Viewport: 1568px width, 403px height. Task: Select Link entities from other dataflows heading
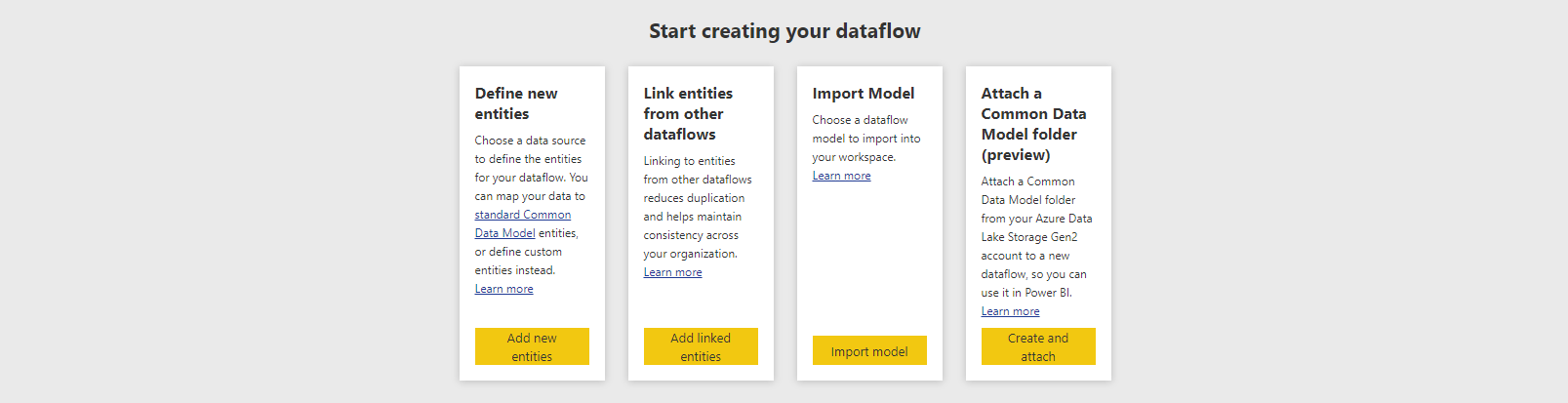[x=688, y=113]
